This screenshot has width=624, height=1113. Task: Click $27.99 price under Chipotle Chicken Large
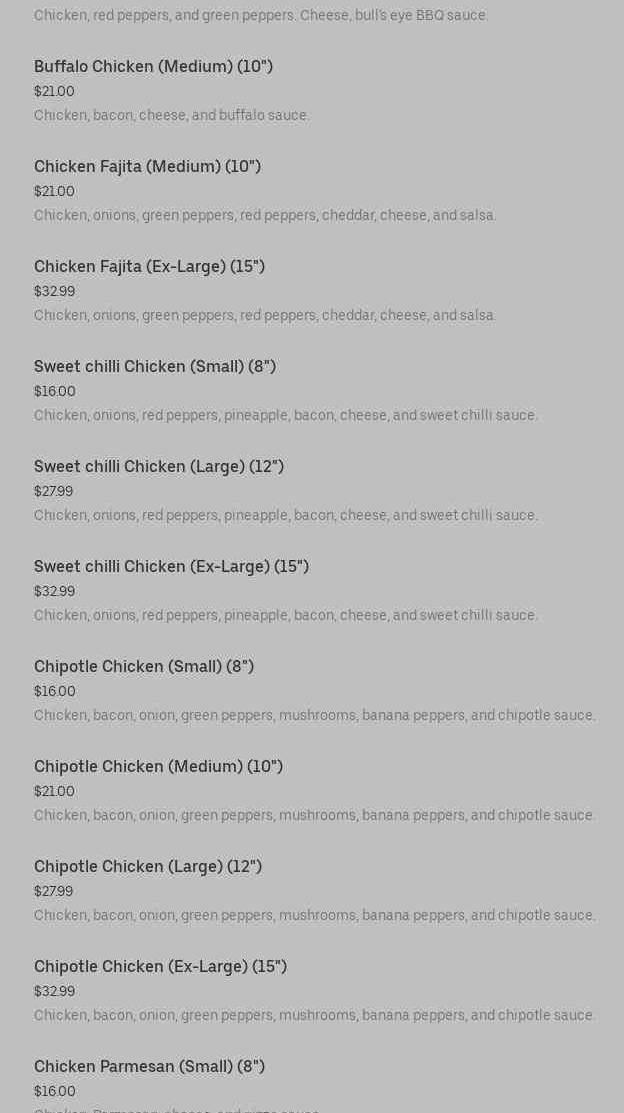pyautogui.click(x=53, y=892)
